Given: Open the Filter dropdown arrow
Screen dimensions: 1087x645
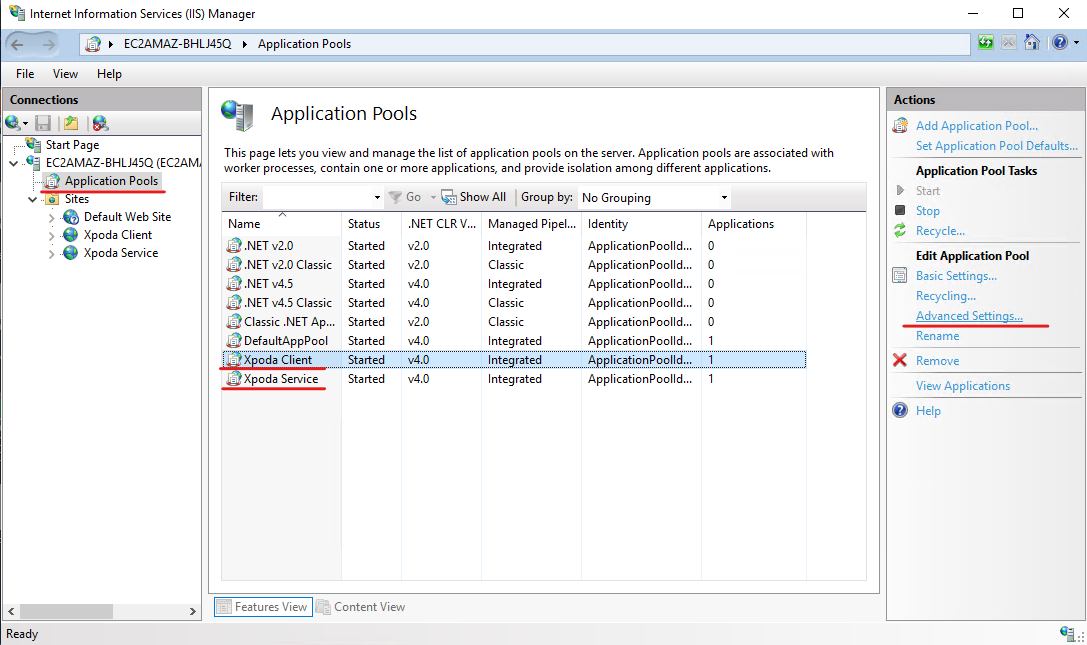Looking at the screenshot, I should pyautogui.click(x=377, y=198).
